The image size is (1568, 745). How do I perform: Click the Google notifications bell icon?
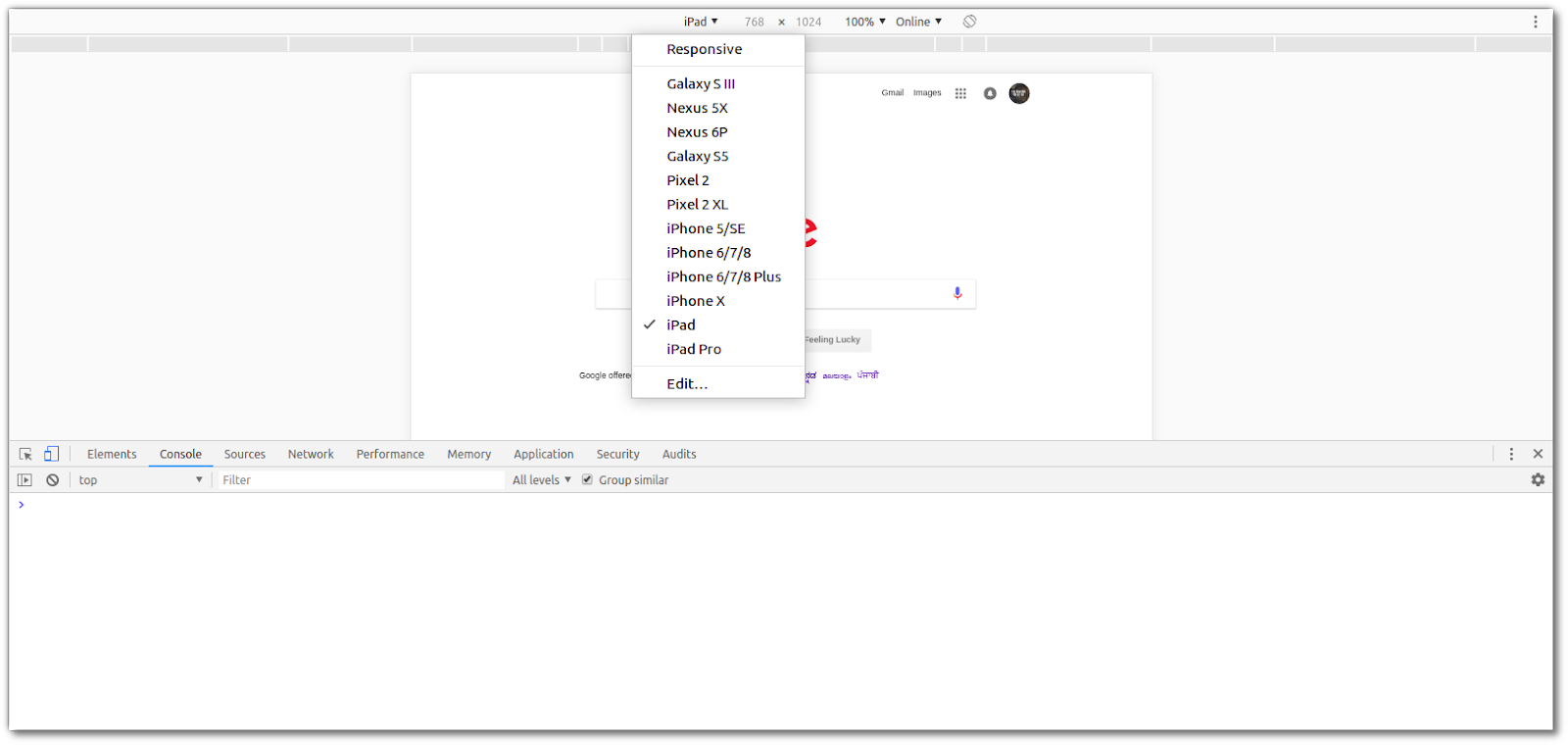[x=990, y=93]
